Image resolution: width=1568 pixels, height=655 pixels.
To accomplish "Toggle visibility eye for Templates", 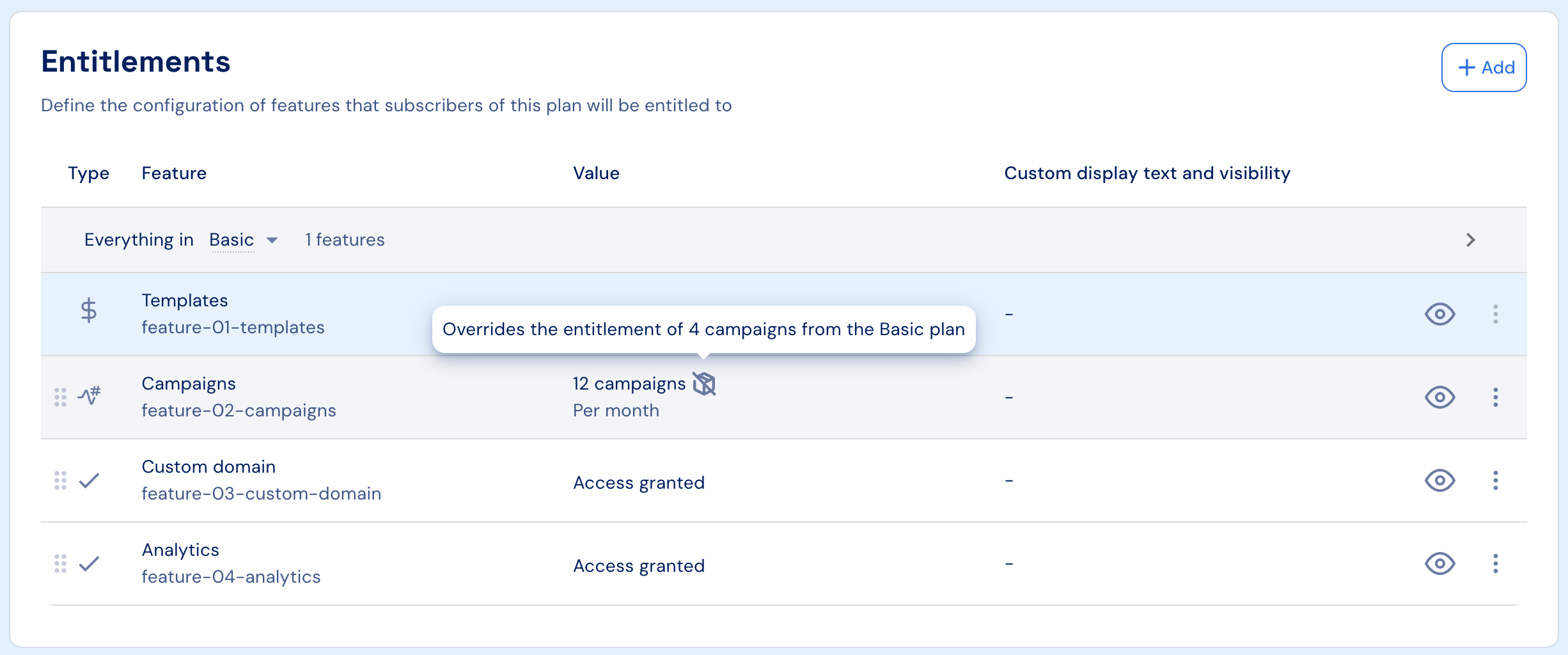I will click(x=1440, y=314).
